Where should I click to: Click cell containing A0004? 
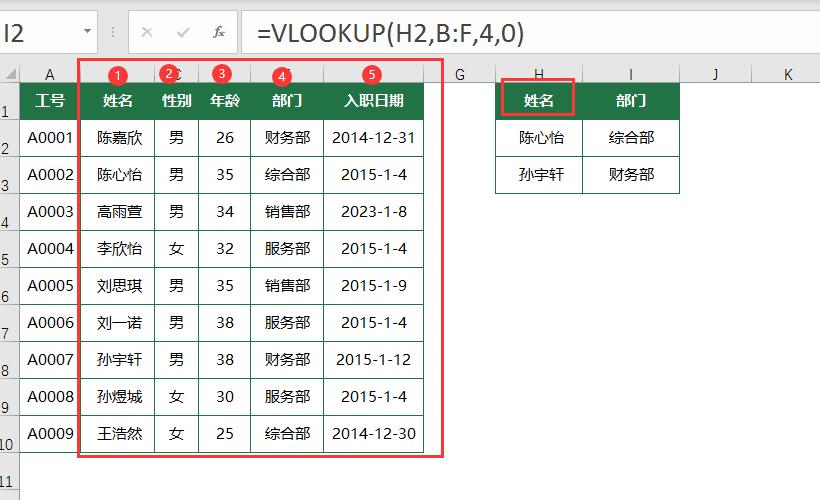click(50, 249)
